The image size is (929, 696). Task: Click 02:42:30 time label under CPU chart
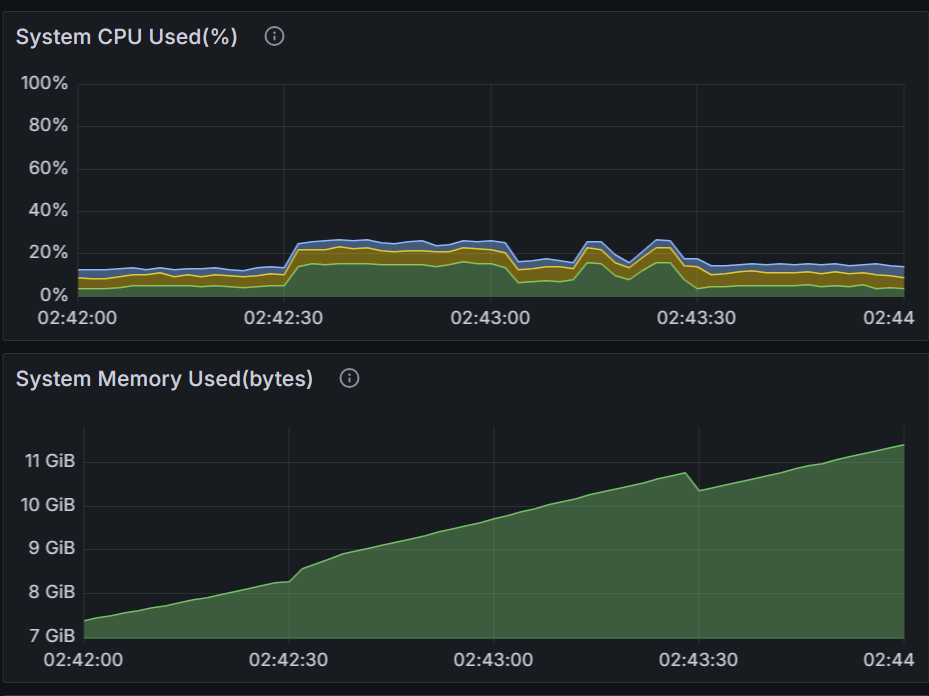pyautogui.click(x=284, y=318)
